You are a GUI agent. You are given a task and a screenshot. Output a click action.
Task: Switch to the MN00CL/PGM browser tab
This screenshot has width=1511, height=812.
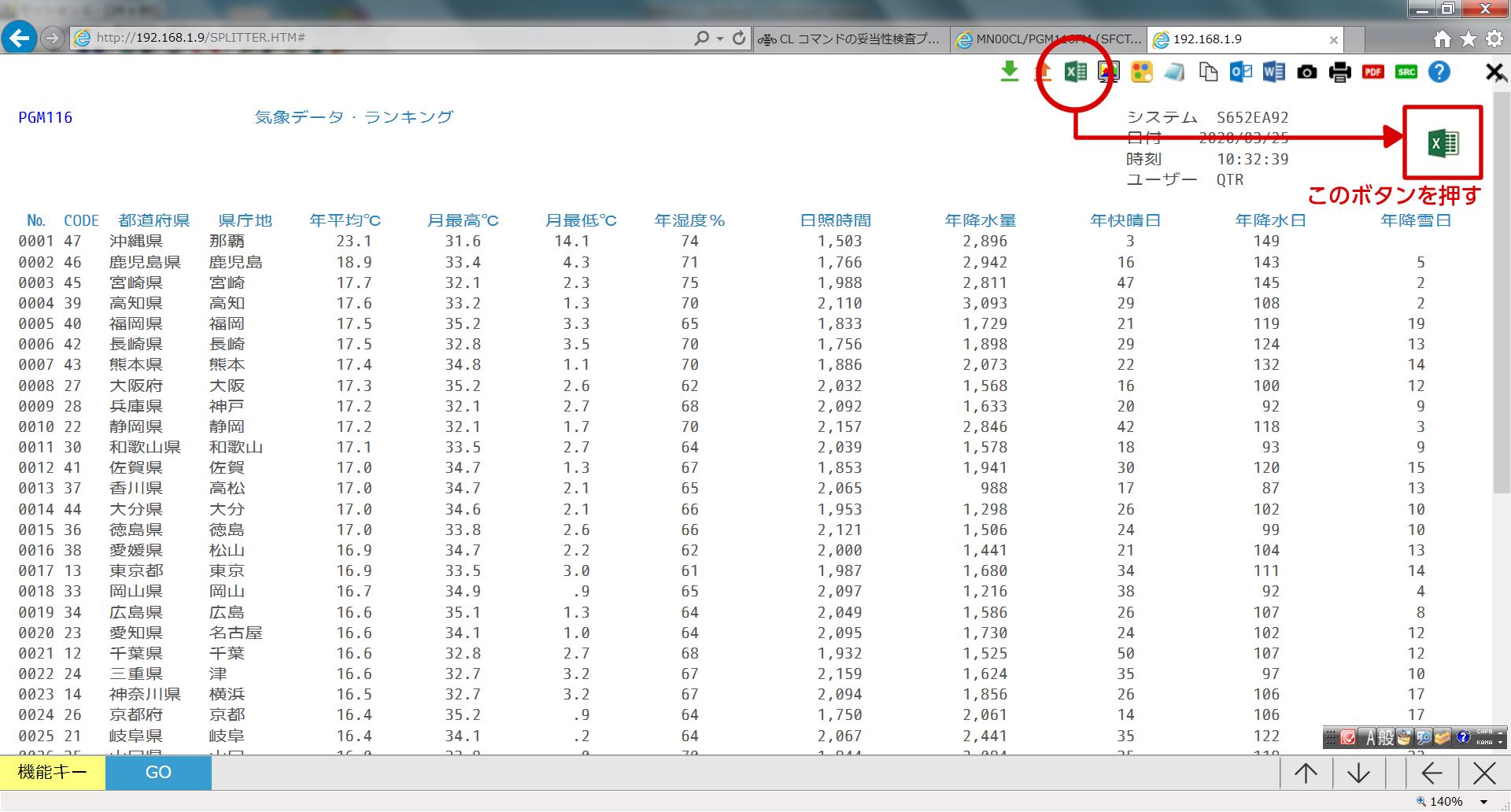pos(1049,39)
